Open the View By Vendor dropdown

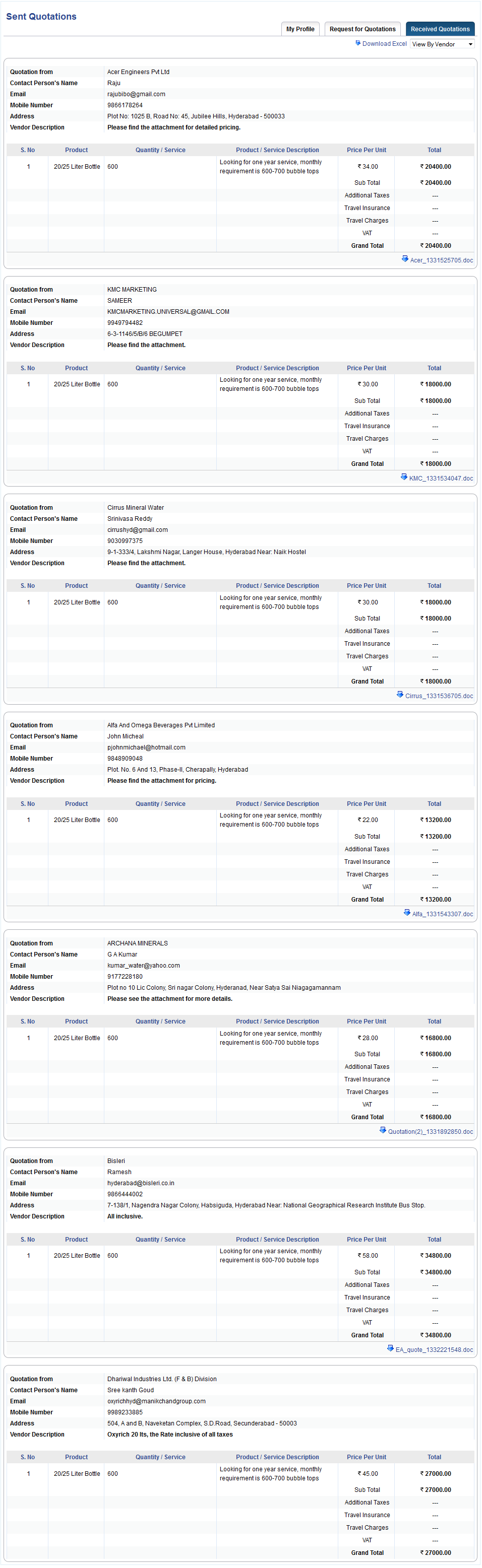coord(442,44)
